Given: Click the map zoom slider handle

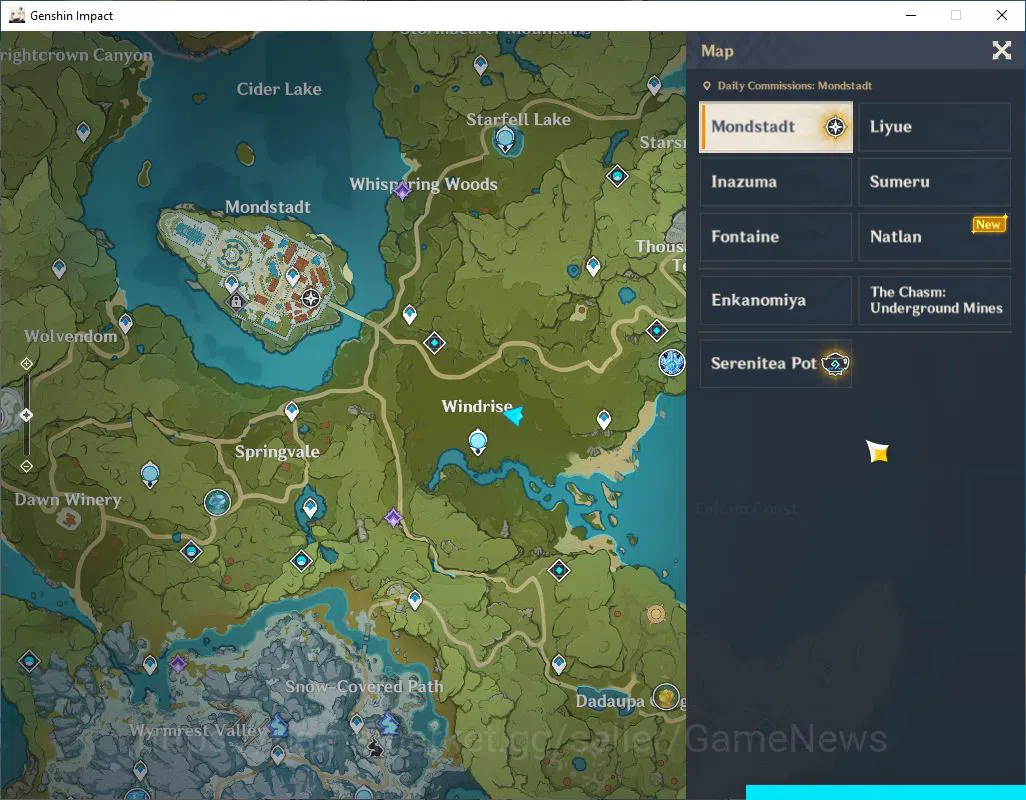Looking at the screenshot, I should pyautogui.click(x=26, y=415).
